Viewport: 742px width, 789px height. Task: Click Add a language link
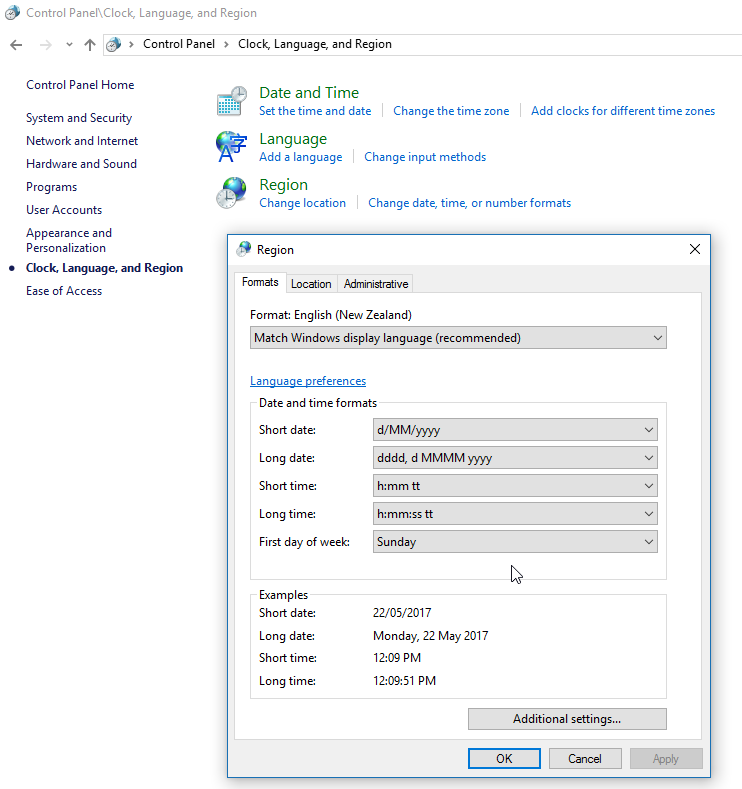[301, 157]
